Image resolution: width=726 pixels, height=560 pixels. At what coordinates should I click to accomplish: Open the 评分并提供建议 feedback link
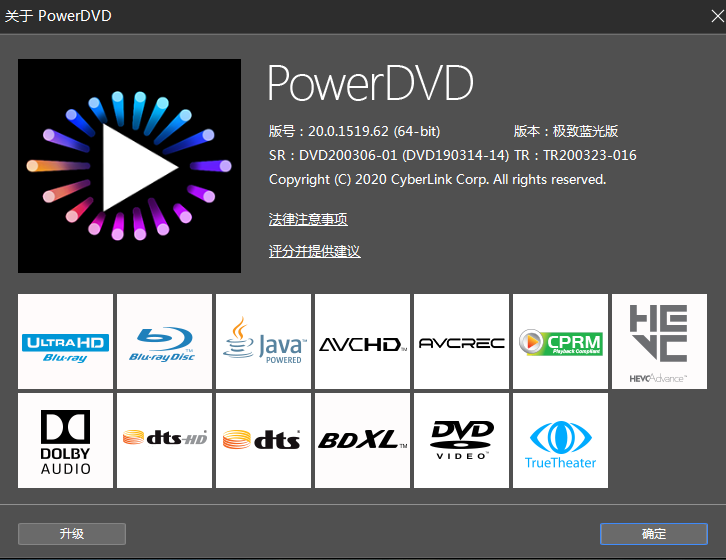(314, 252)
